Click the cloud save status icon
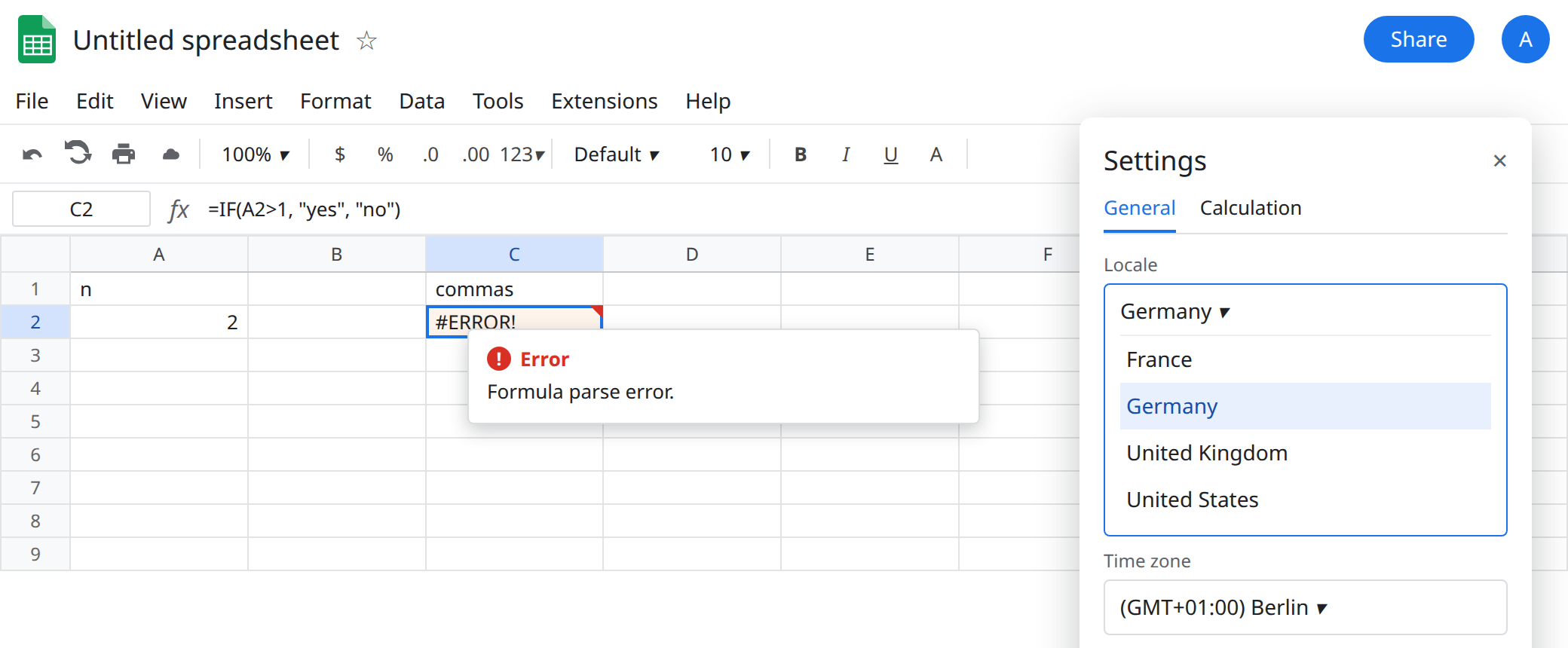 (x=171, y=154)
